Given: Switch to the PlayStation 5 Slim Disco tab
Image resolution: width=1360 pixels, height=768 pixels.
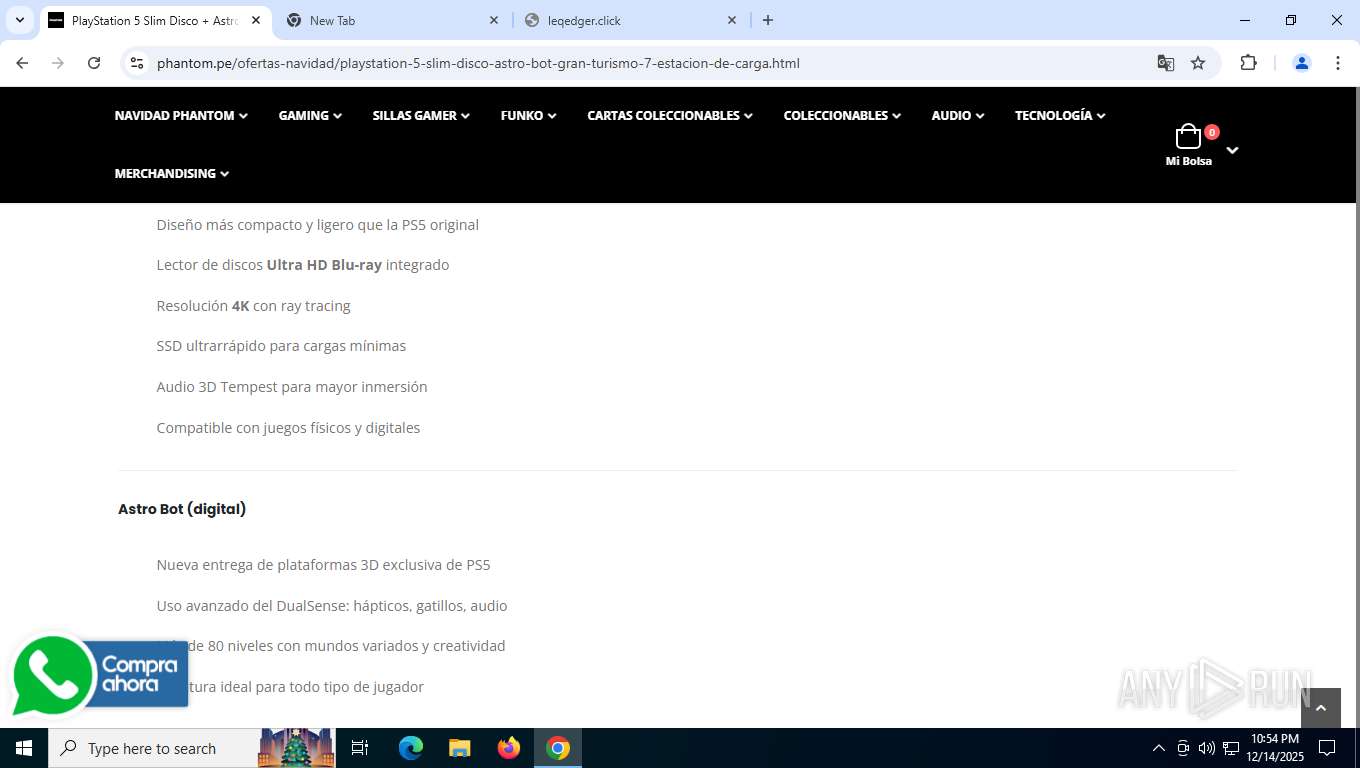Looking at the screenshot, I should tap(155, 20).
